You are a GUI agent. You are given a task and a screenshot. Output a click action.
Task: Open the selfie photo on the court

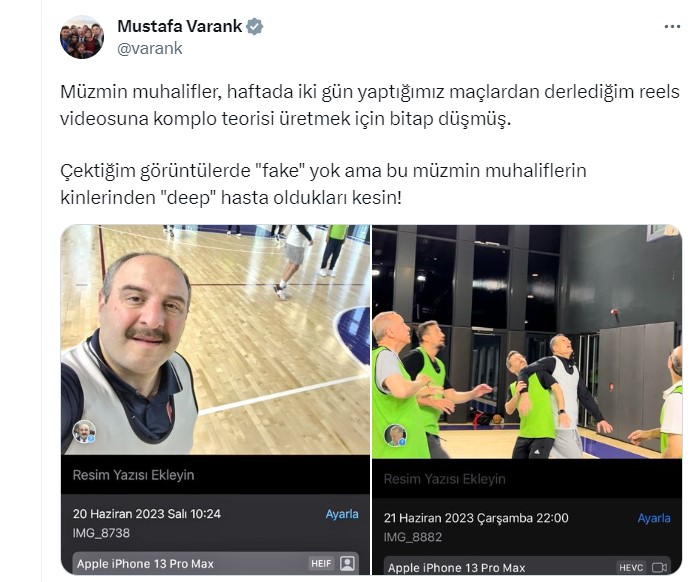pyautogui.click(x=216, y=340)
